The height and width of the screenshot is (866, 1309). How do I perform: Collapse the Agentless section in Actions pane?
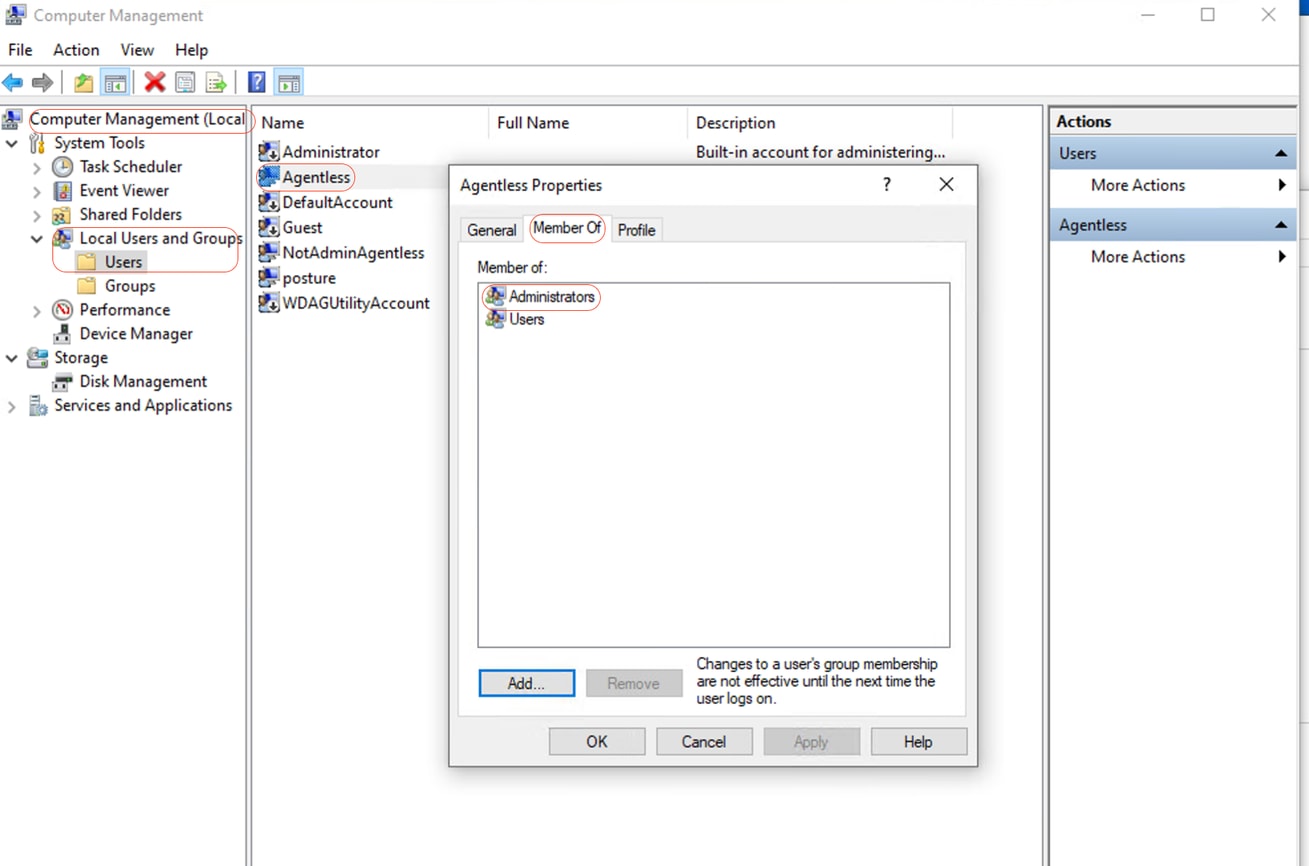coord(1280,225)
